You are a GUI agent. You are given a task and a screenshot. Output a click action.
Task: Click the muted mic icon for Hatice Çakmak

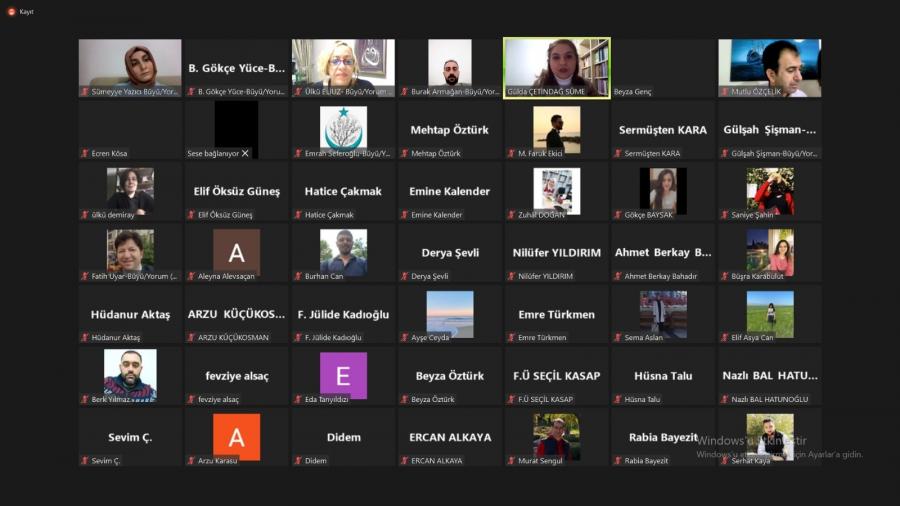[298, 215]
